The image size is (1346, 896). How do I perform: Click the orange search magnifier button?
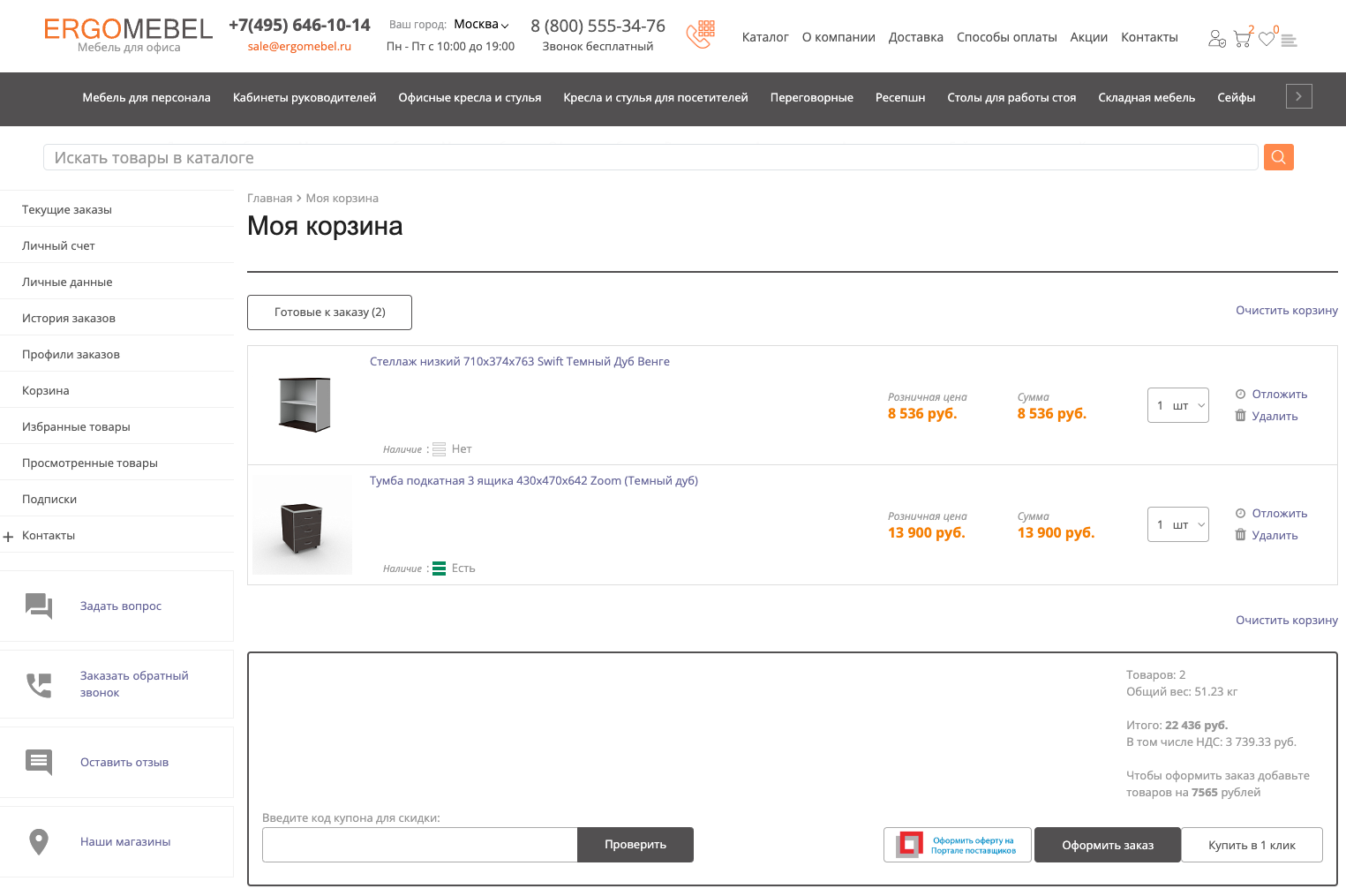click(1278, 157)
